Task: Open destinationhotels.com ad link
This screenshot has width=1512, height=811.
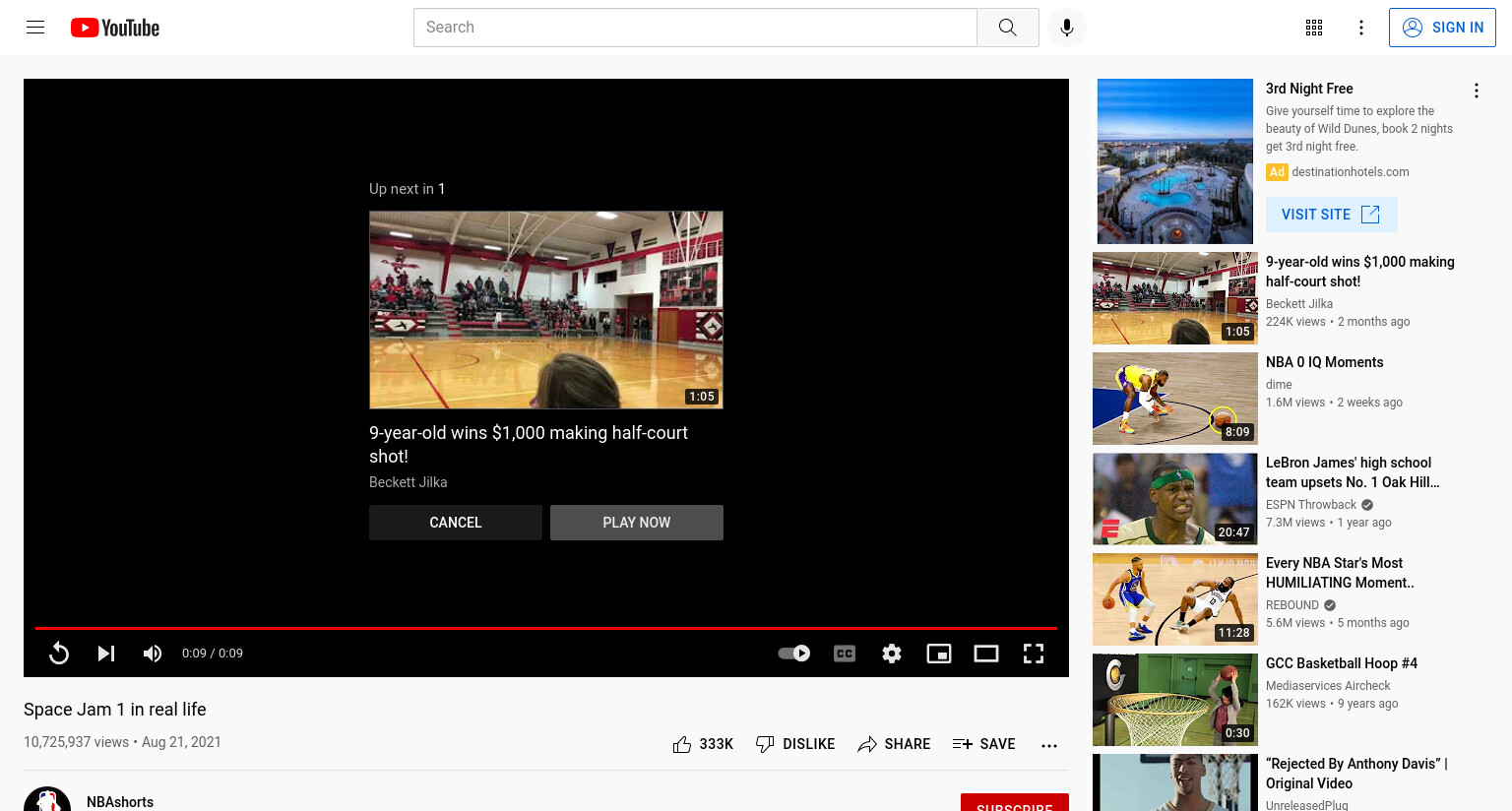Action: (1351, 171)
